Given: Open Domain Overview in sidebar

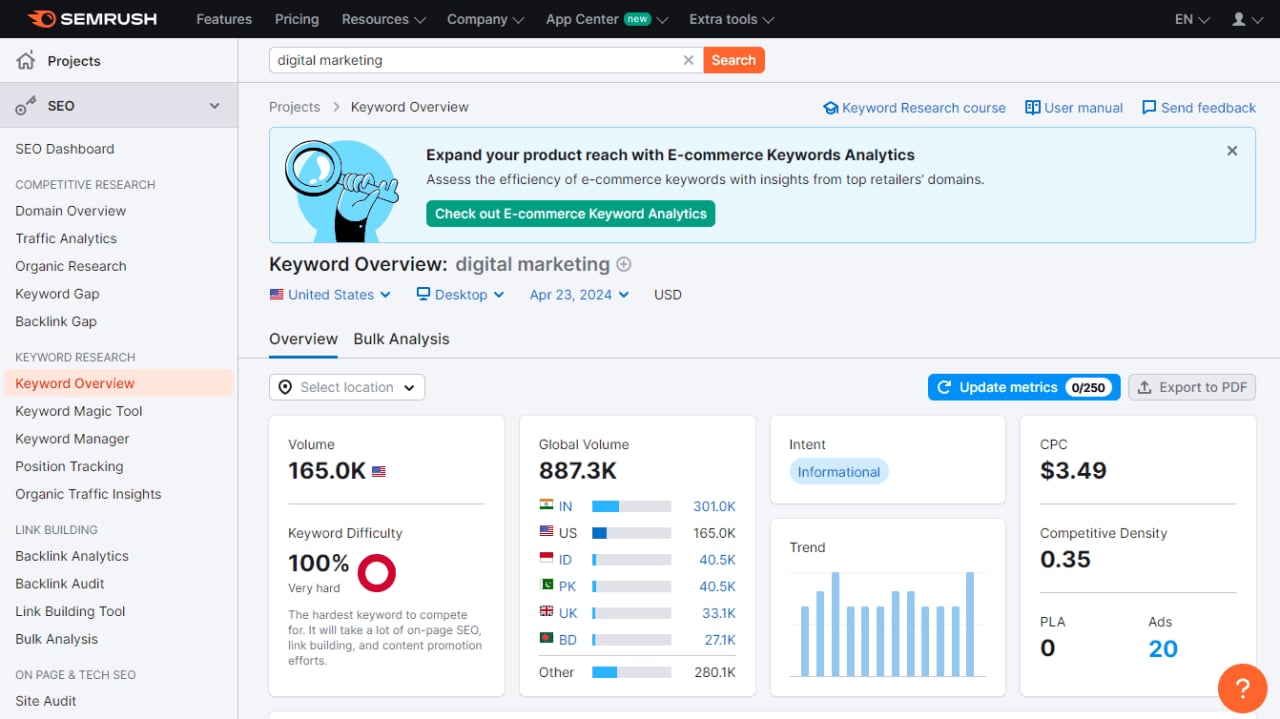Looking at the screenshot, I should [x=71, y=211].
